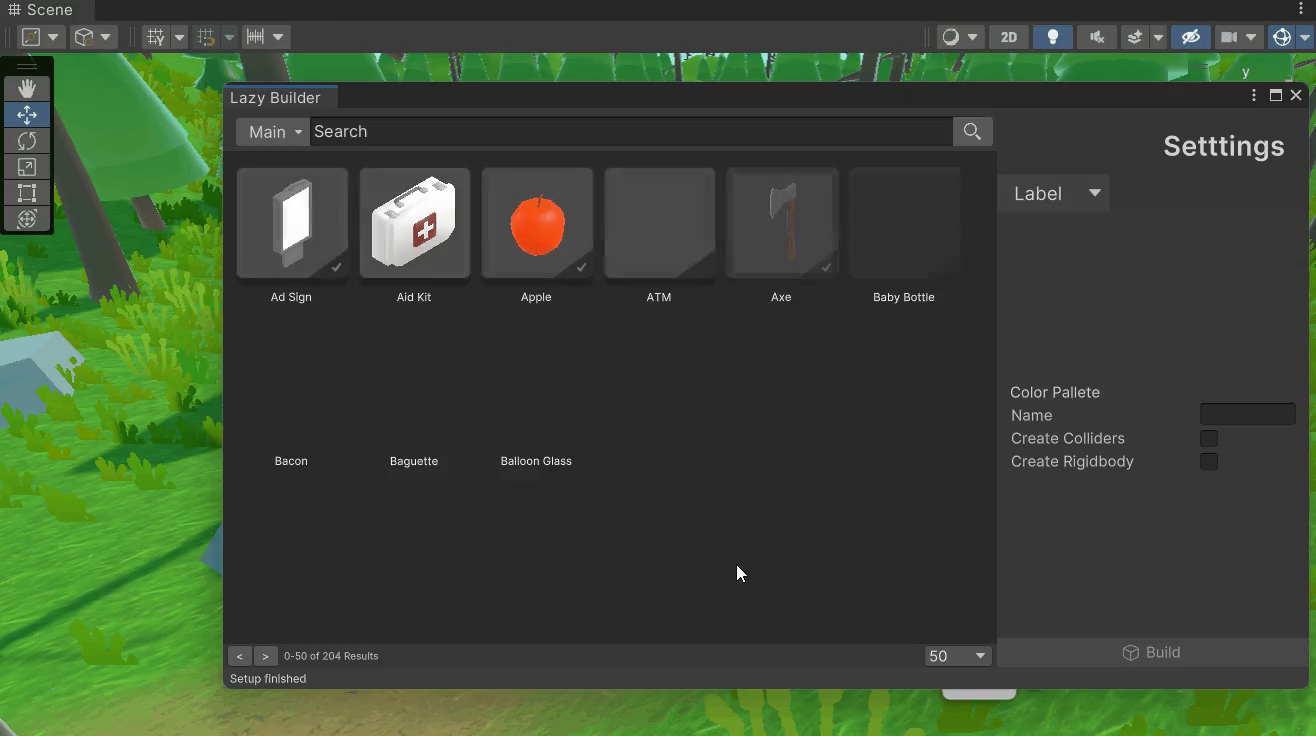
Task: Click the tools overlay drag handle
Action: coord(27,67)
